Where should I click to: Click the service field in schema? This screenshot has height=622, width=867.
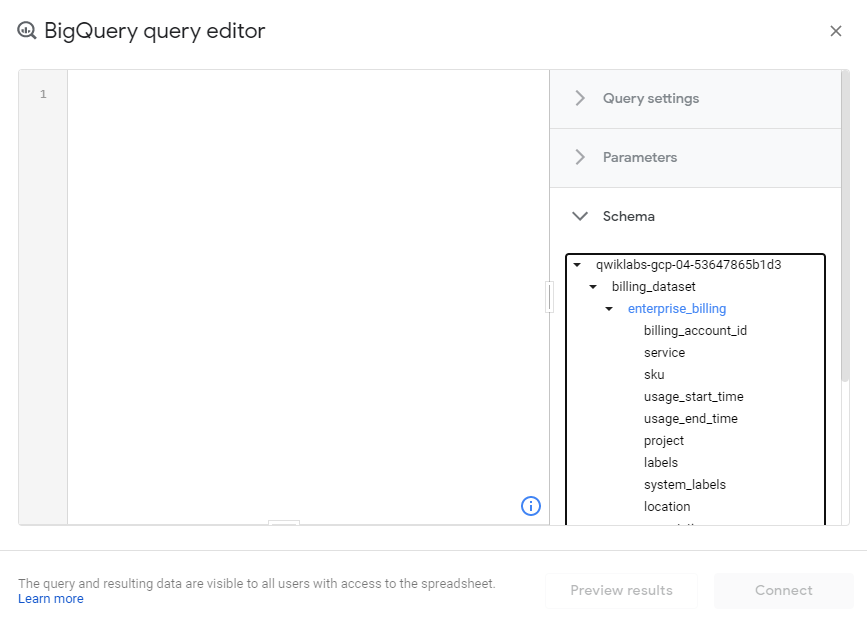664,353
